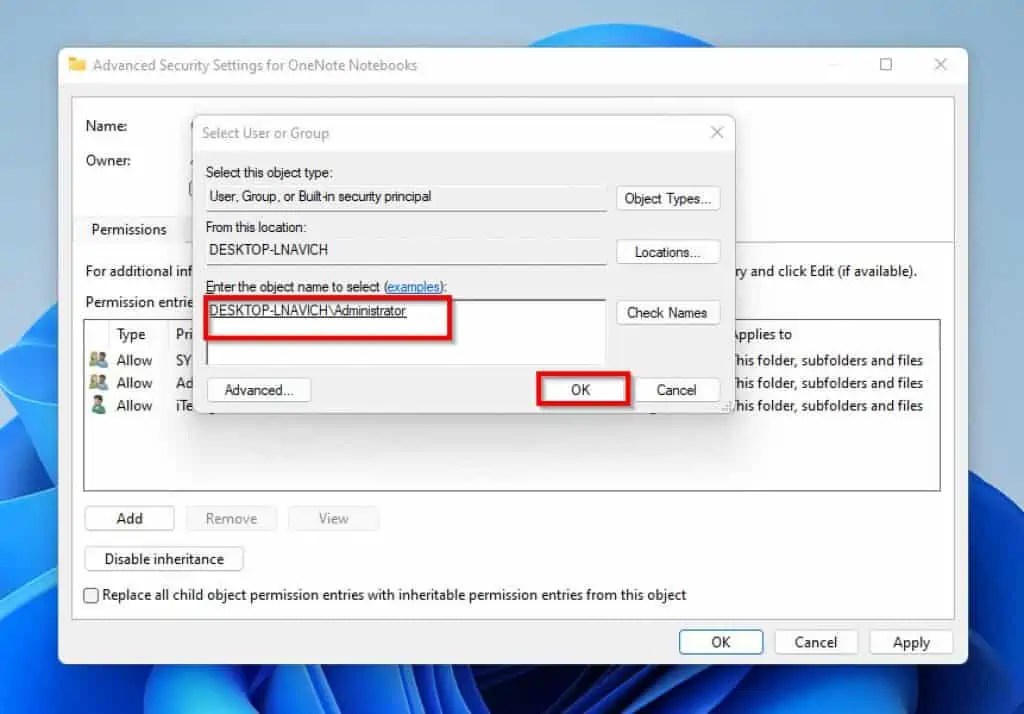1024x714 pixels.
Task: Click Check Names to verify the entered name
Action: (668, 312)
